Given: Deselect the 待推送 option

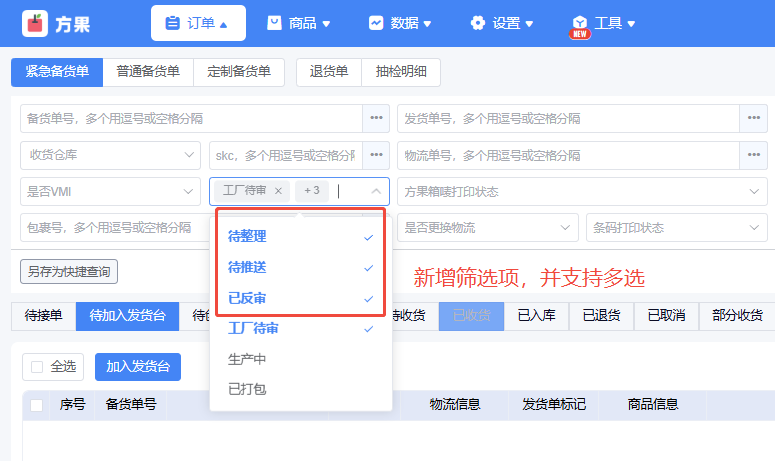Looking at the screenshot, I should pyautogui.click(x=301, y=267).
